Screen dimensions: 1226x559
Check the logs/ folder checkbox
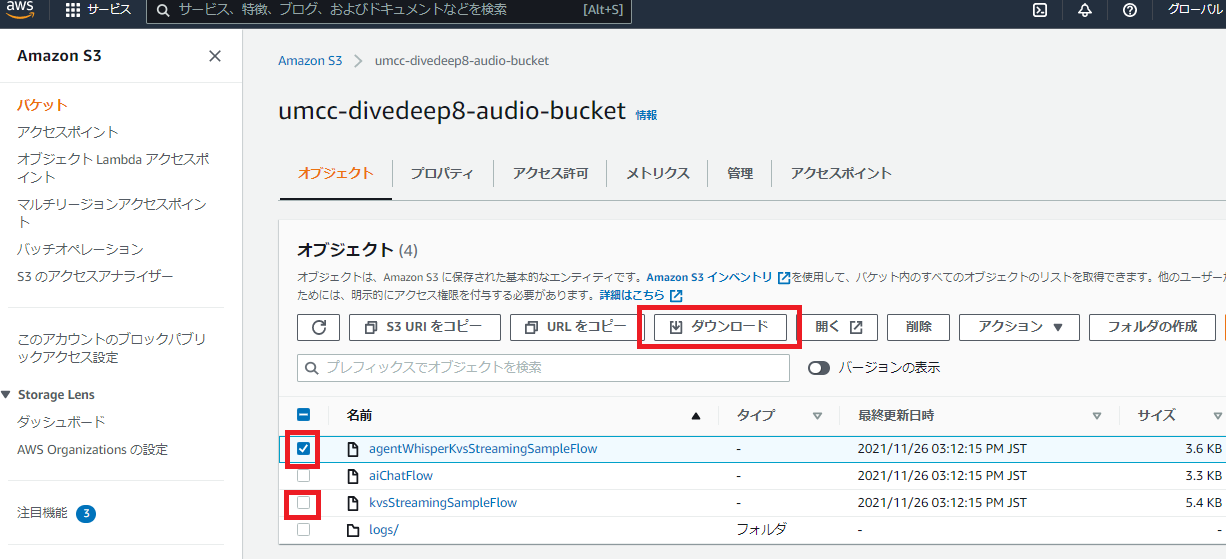tap(304, 530)
